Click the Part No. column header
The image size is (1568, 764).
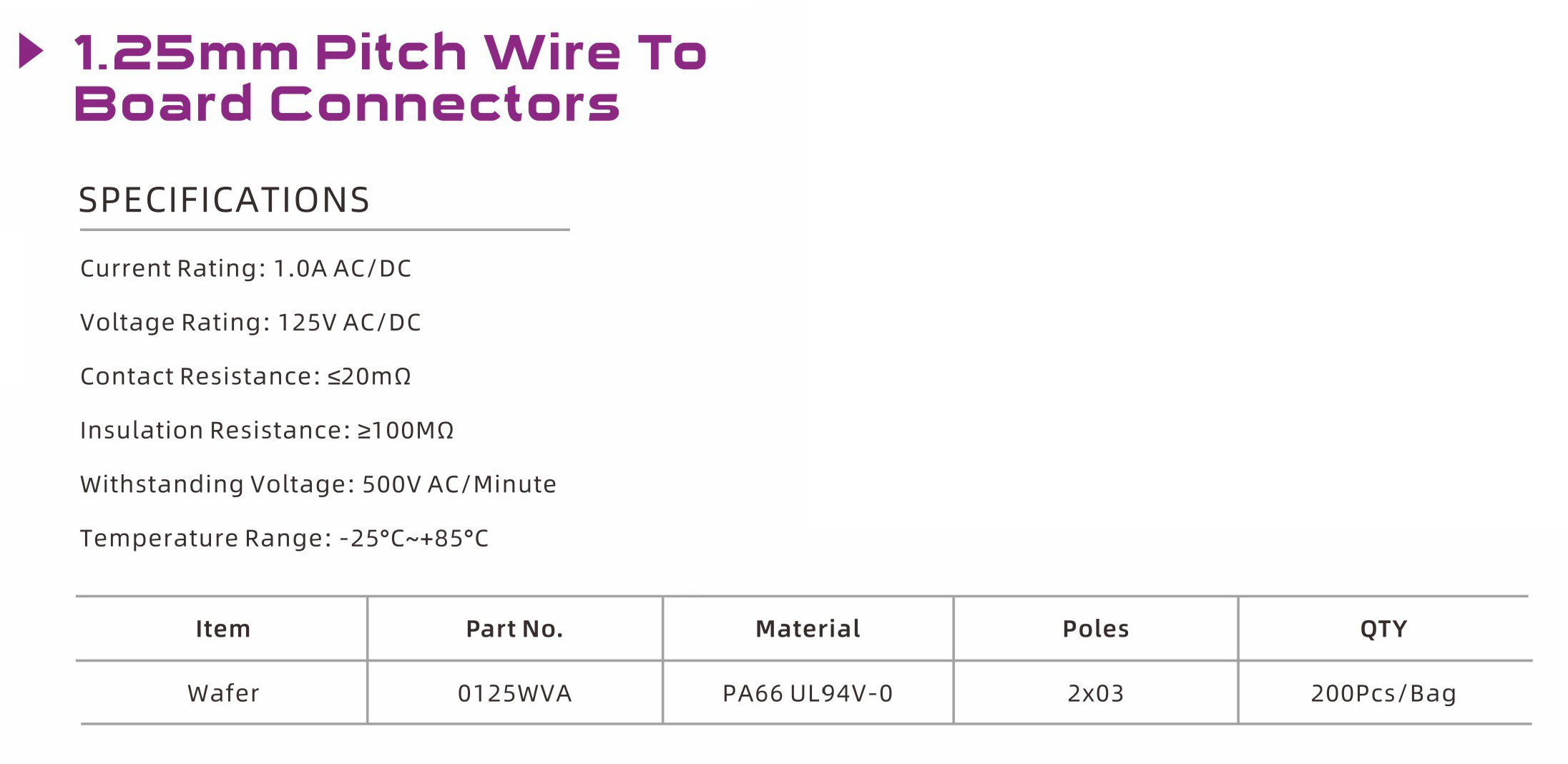pyautogui.click(x=514, y=629)
